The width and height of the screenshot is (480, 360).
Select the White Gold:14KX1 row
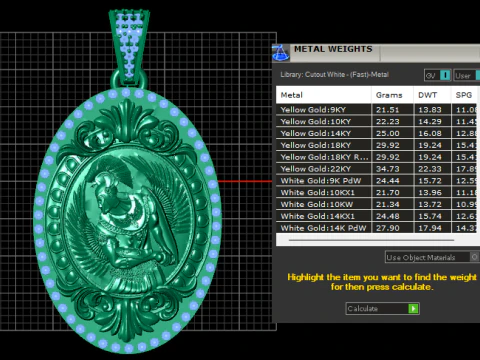(377, 216)
